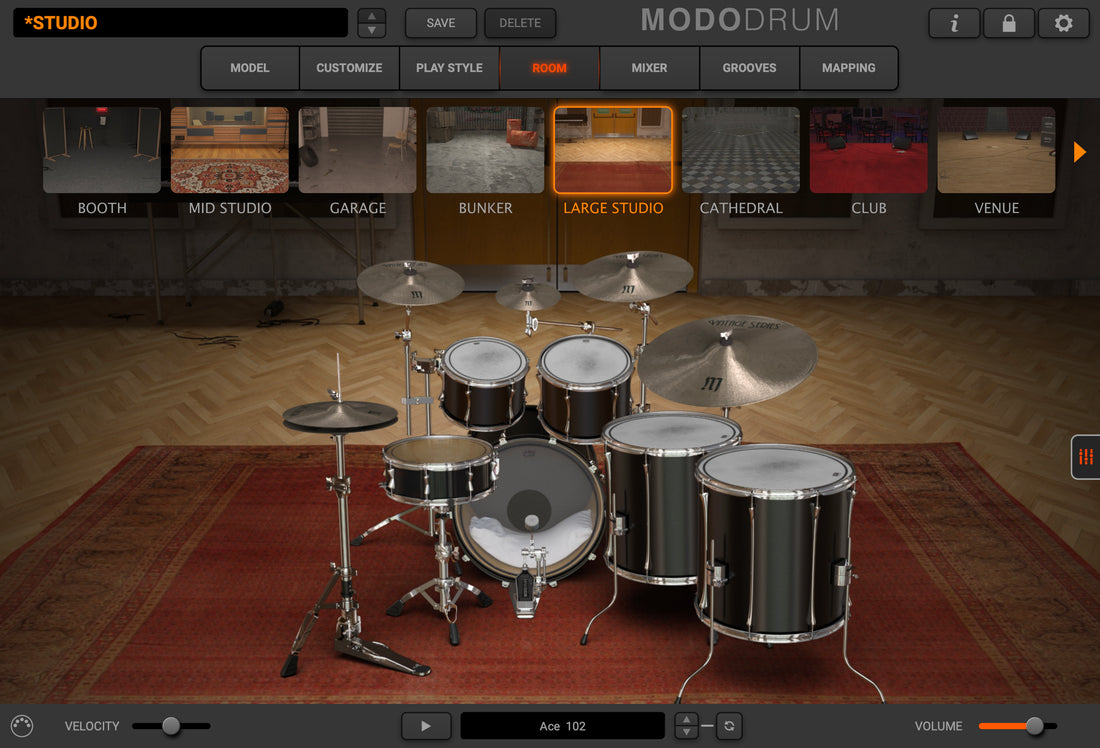The height and width of the screenshot is (748, 1100).
Task: Click the left crash cymbal
Action: [x=410, y=283]
